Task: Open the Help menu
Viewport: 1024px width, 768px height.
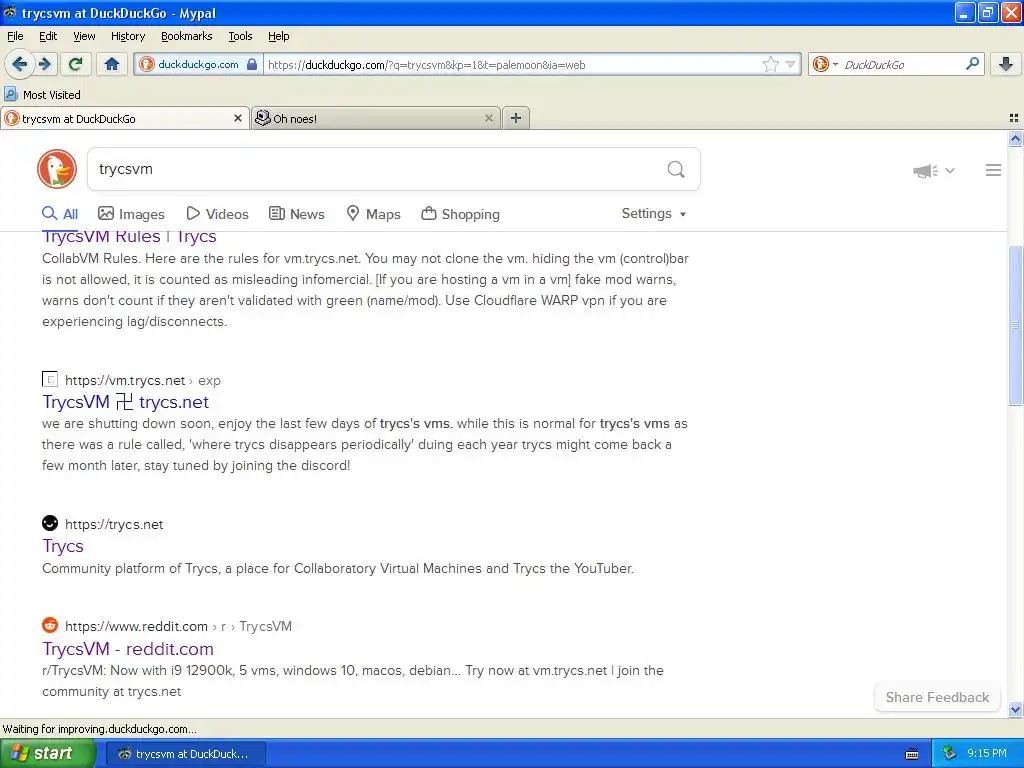Action: point(278,36)
